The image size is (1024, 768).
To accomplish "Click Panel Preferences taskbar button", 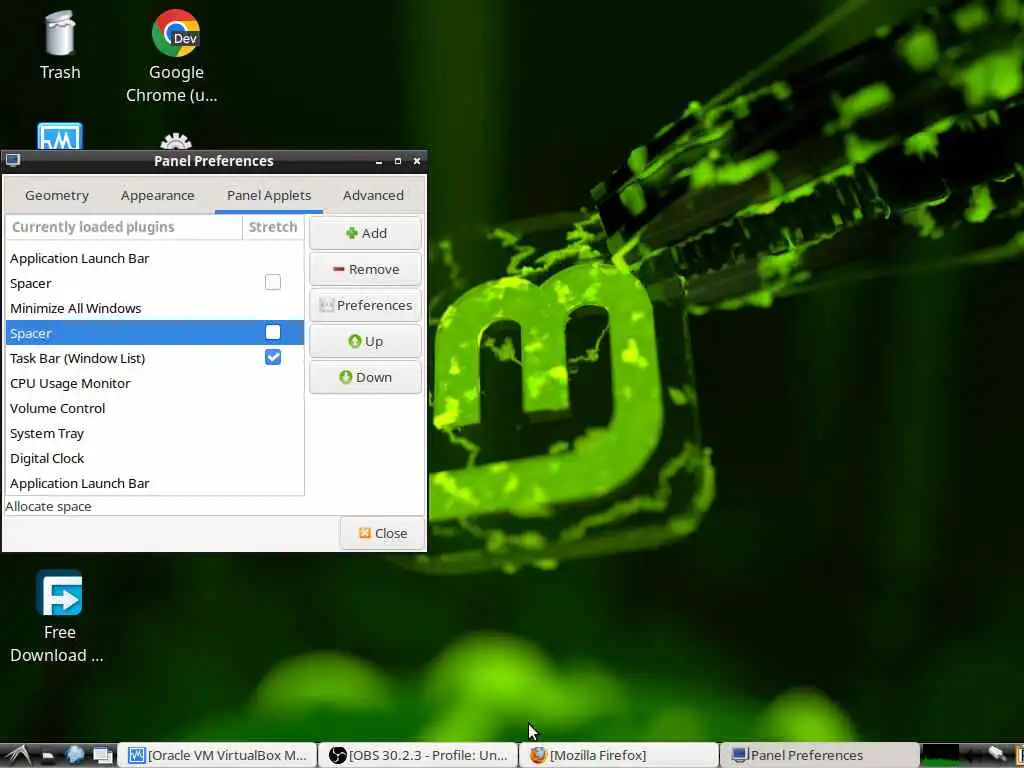I will [x=820, y=755].
